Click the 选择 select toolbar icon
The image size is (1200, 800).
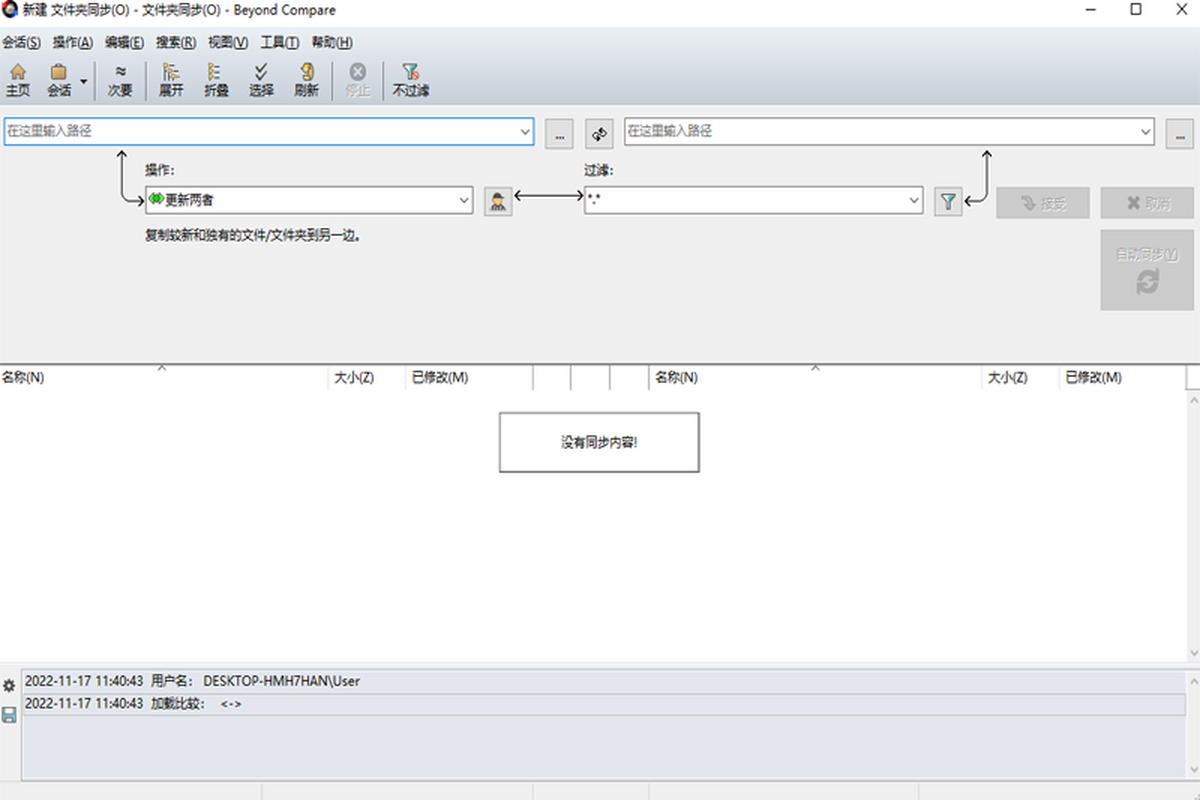coord(261,80)
